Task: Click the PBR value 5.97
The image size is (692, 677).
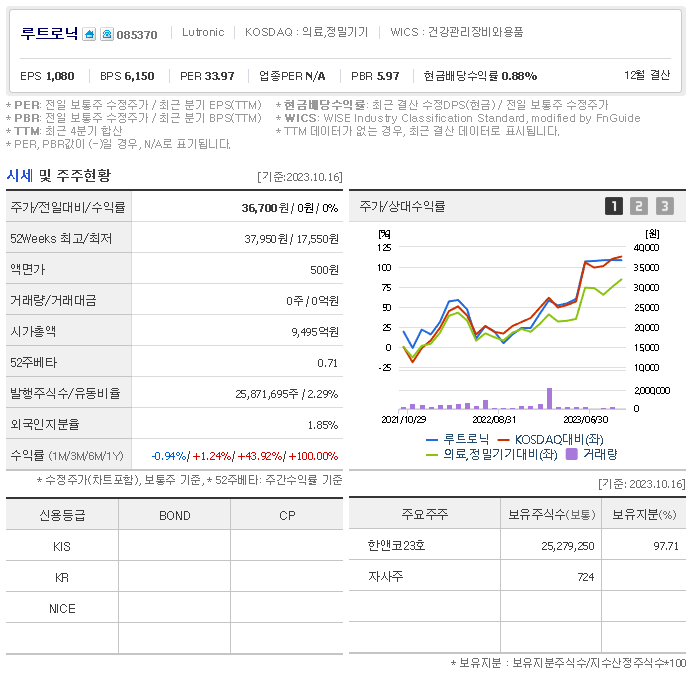Action: [x=388, y=76]
